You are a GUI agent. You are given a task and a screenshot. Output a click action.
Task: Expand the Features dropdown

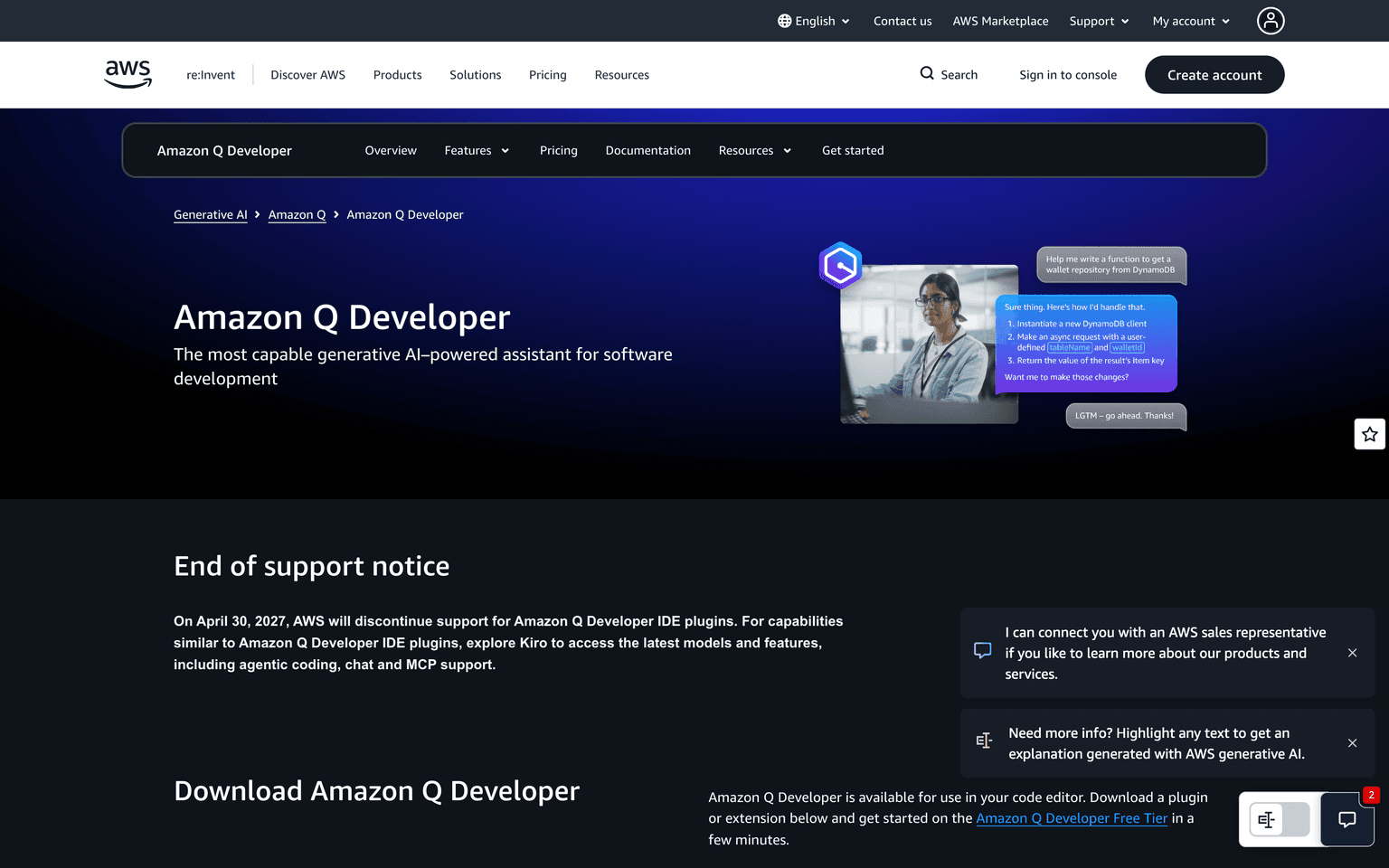coord(477,150)
